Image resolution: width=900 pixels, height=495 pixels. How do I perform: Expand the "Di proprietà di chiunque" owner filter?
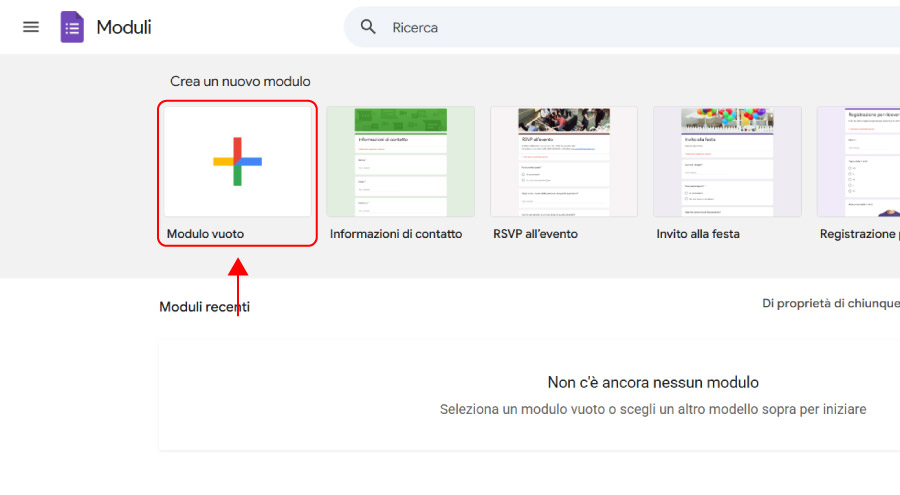pyautogui.click(x=830, y=303)
